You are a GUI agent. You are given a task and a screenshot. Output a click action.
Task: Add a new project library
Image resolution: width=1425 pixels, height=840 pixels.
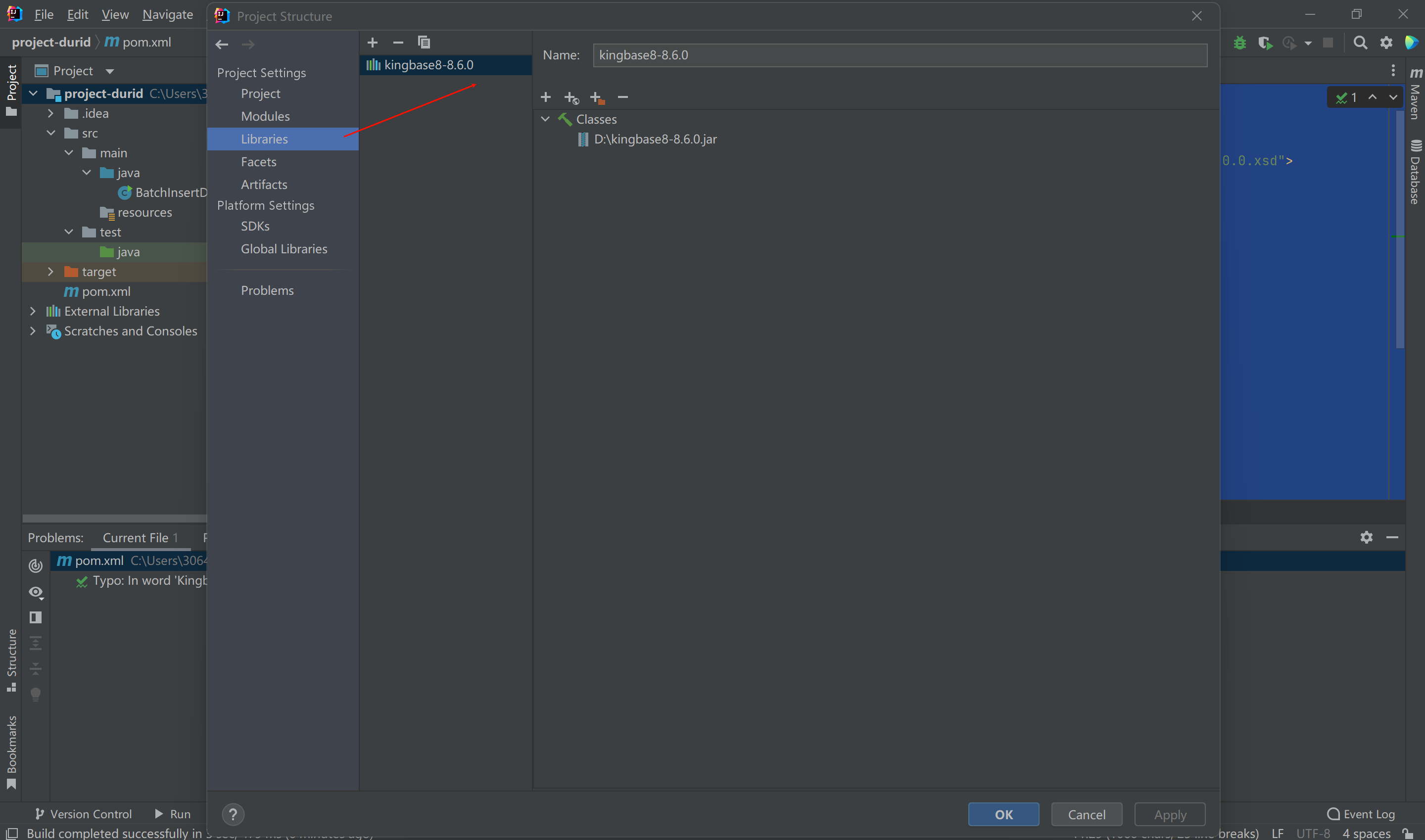(x=372, y=43)
